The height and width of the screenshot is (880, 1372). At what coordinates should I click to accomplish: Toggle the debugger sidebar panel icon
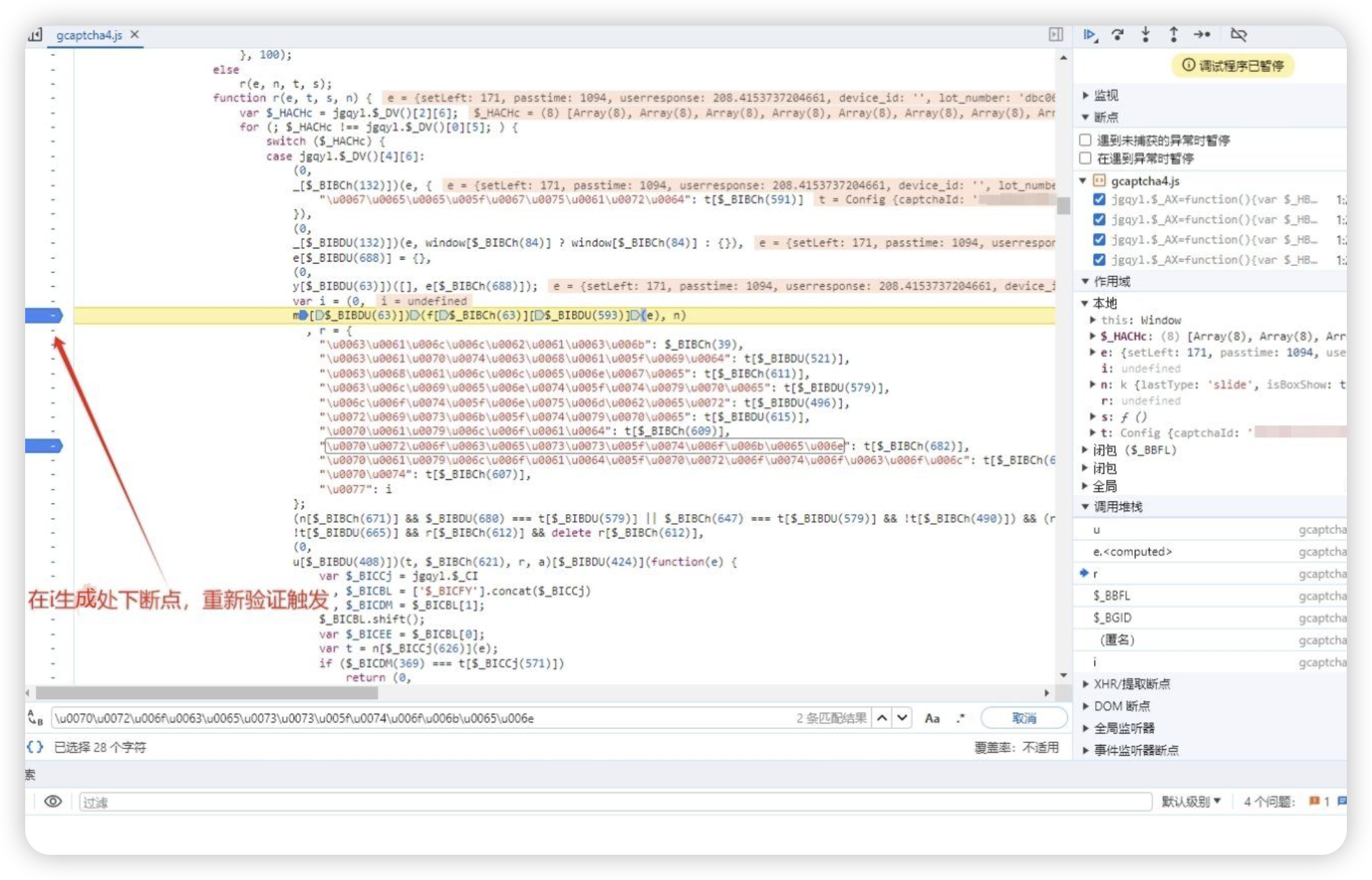pos(1056,34)
